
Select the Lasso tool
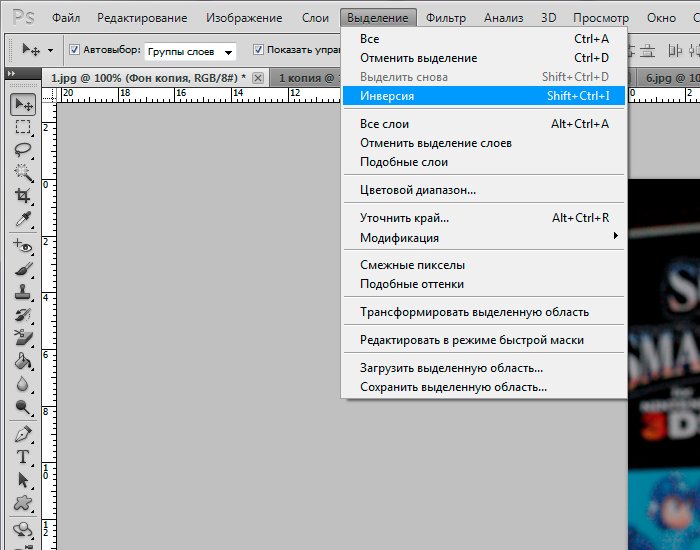pos(22,150)
